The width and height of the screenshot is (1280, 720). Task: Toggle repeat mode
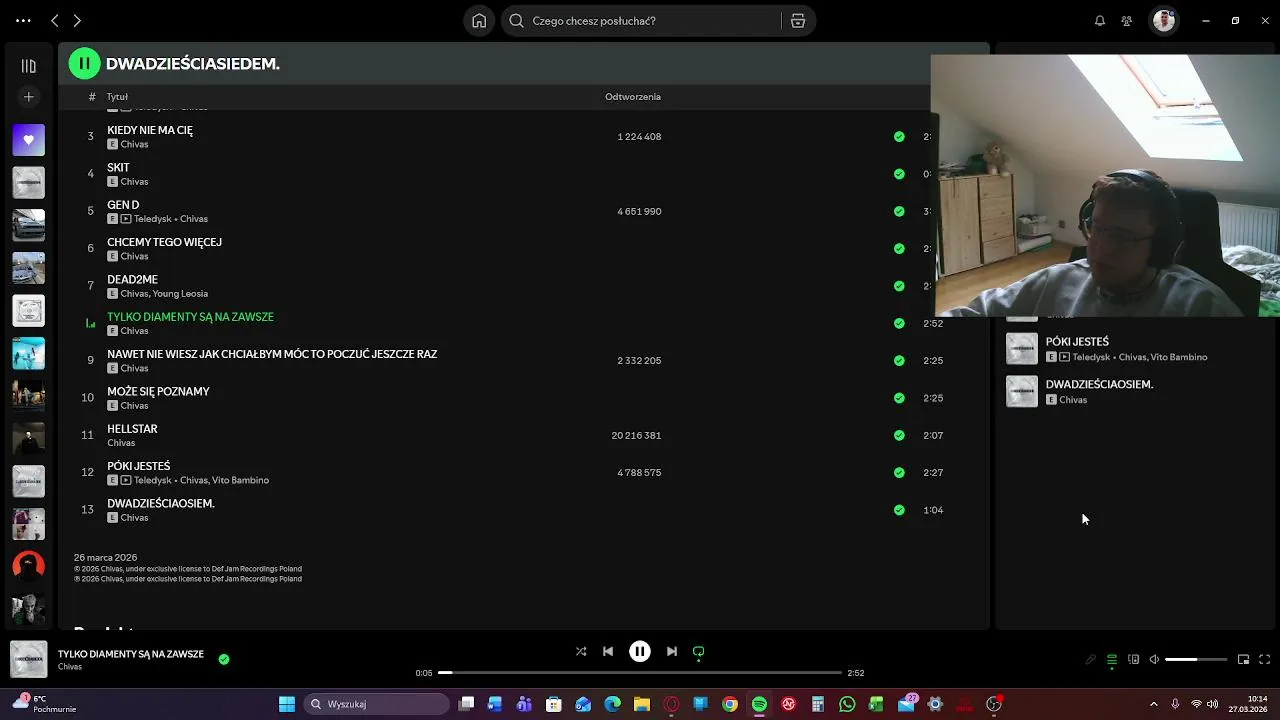pyautogui.click(x=699, y=651)
